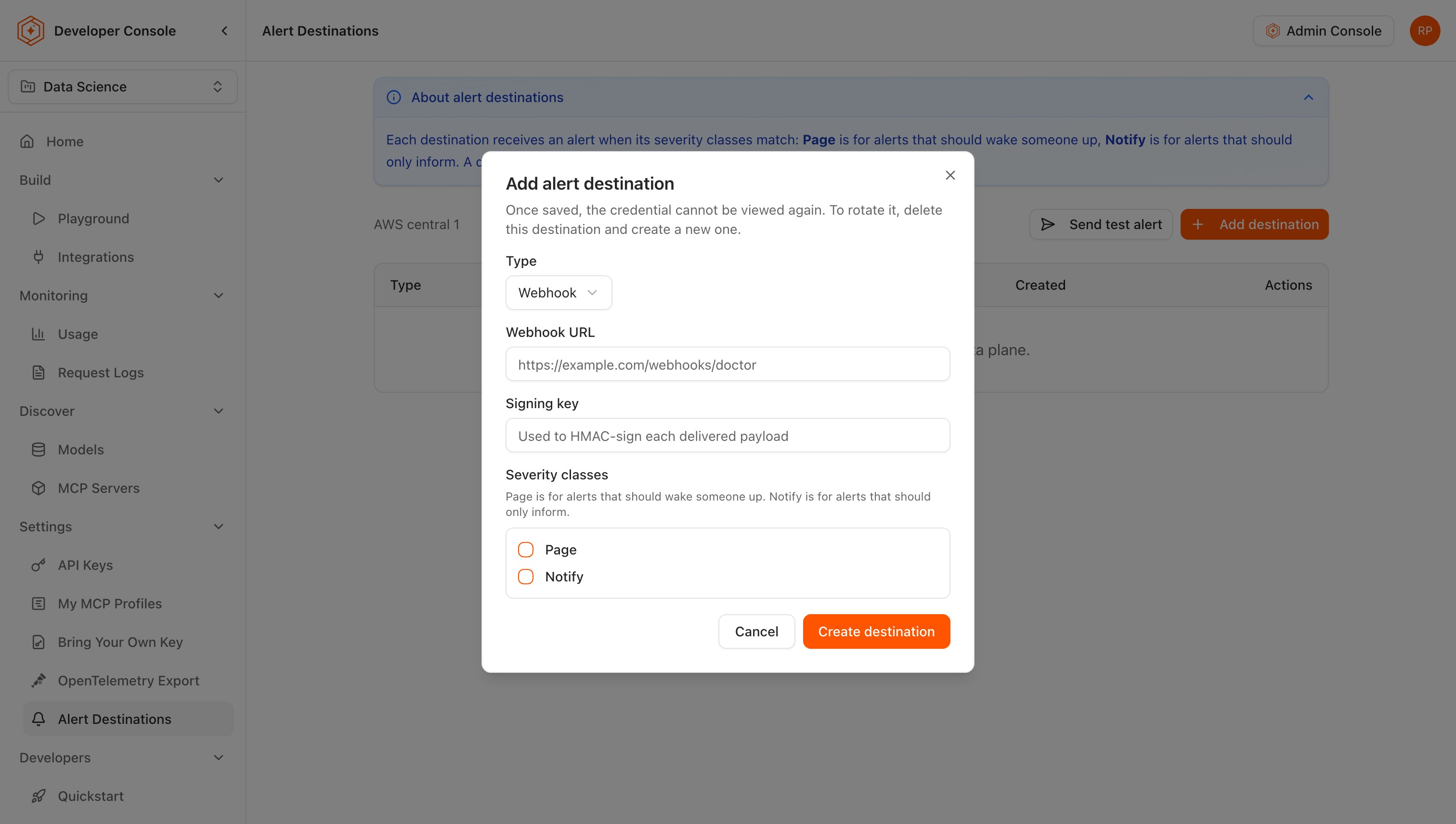Viewport: 1456px width, 824px height.
Task: Click the Bring Your Own Key icon
Action: point(39,642)
